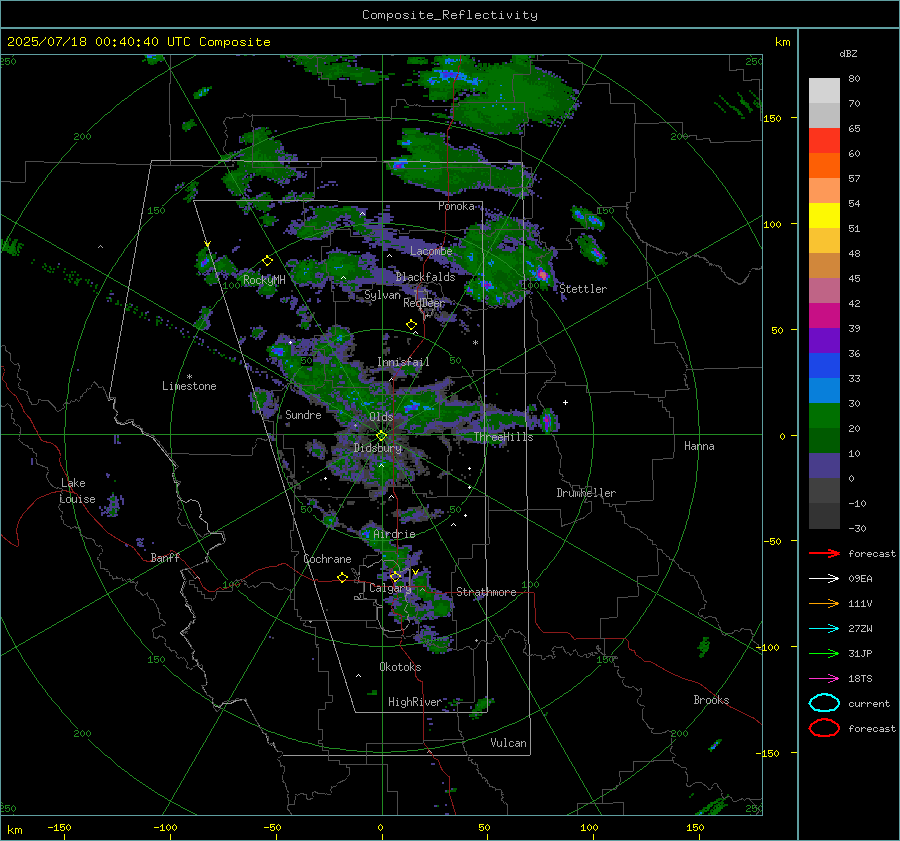Click the green 31JP arrow legend icon
The image size is (900, 841).
(x=824, y=653)
